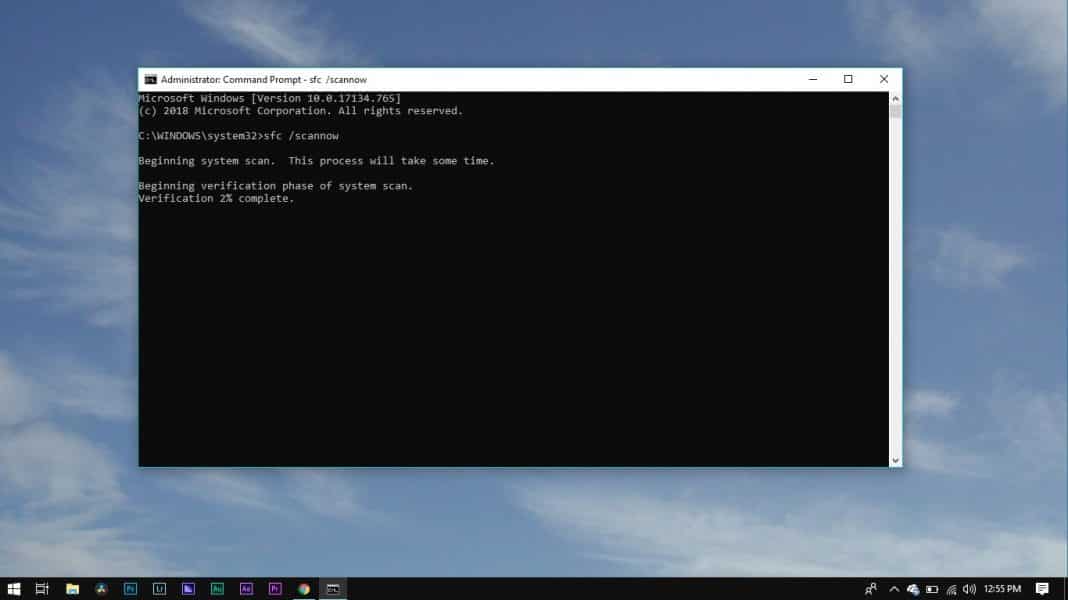Expand hidden icons with the tray chevron
1068x600 pixels.
[x=894, y=589]
